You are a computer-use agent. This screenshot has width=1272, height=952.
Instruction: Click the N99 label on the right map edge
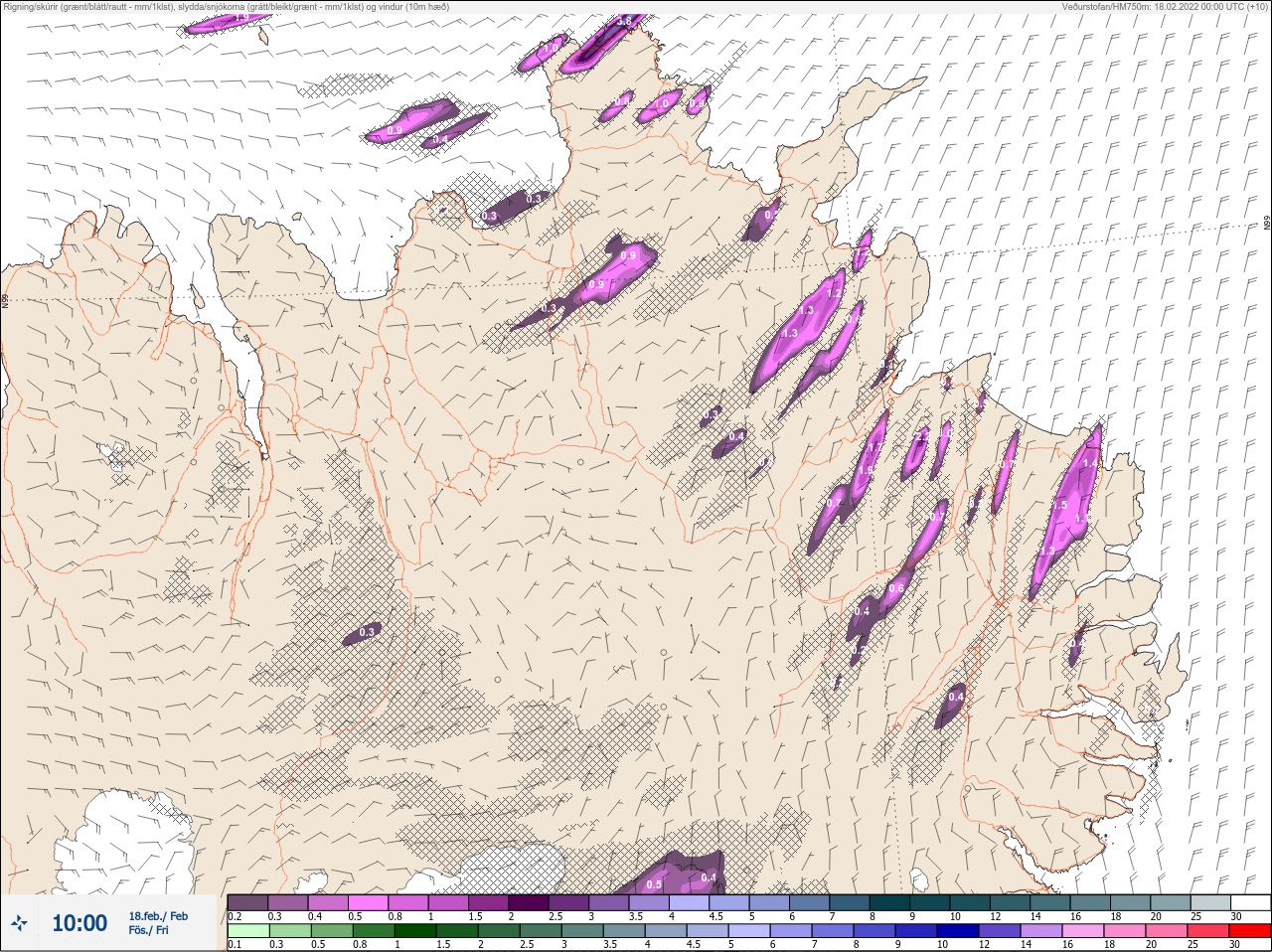1267,225
